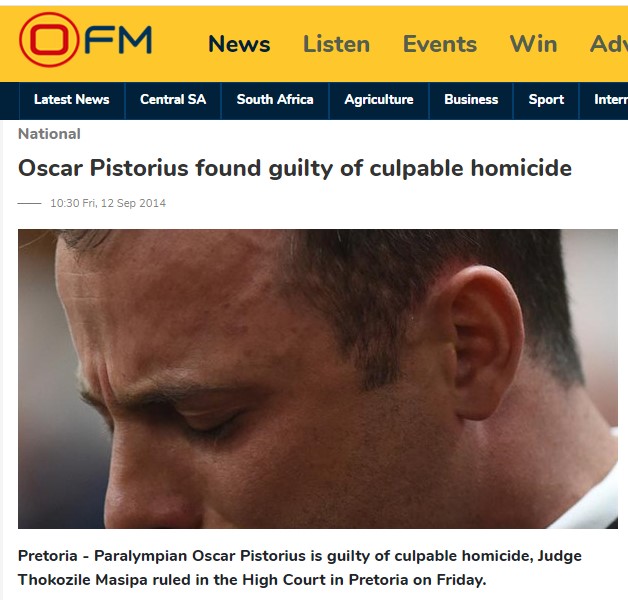Select the South Africa news tab

(x=275, y=99)
